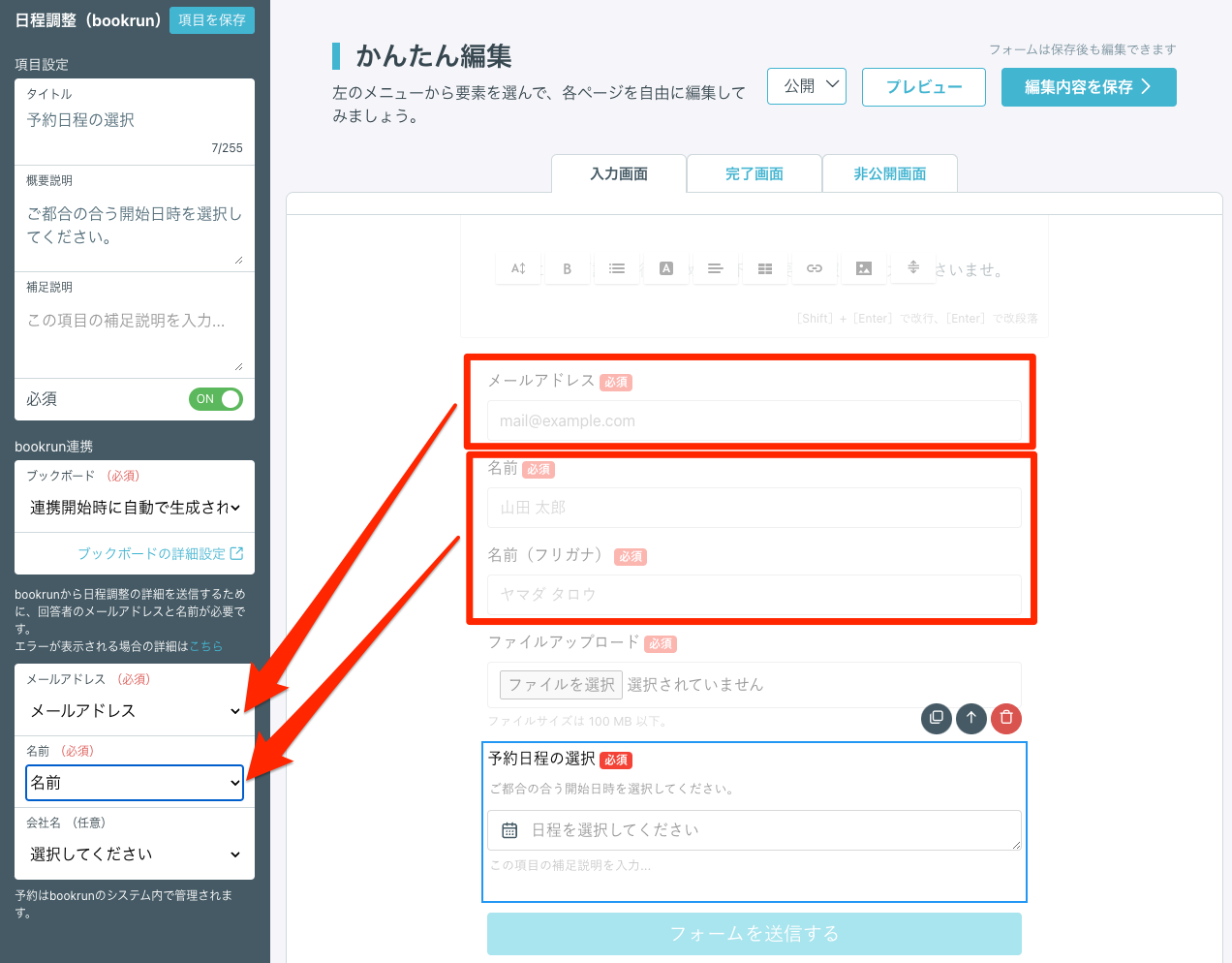Viewport: 1232px width, 963px height.
Task: Click the 山田 太郎 name field
Action: (x=755, y=508)
